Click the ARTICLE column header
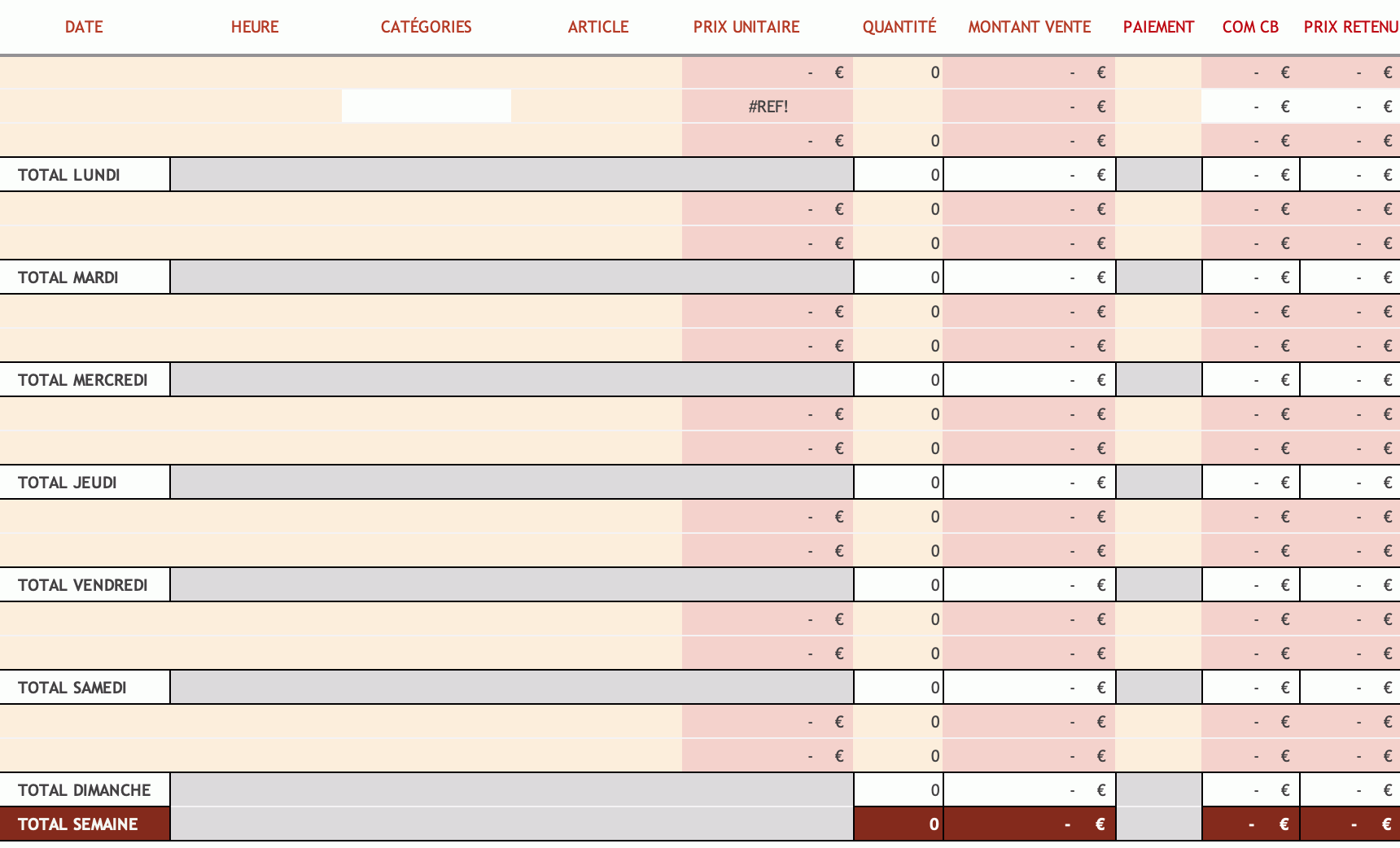The image size is (1400, 848). (x=598, y=27)
